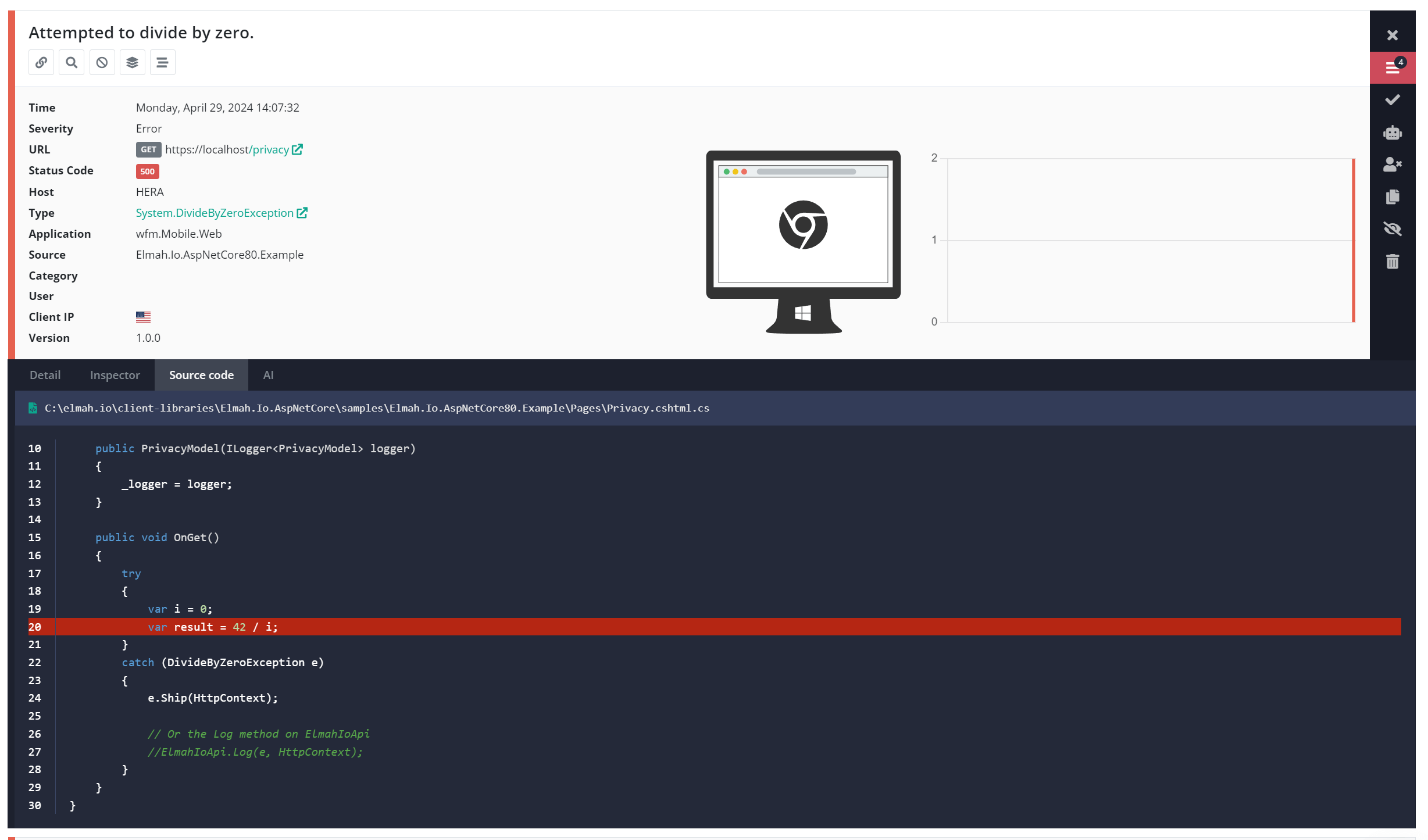Click the search magnifier icon
This screenshot has height=840, width=1428.
click(72, 62)
